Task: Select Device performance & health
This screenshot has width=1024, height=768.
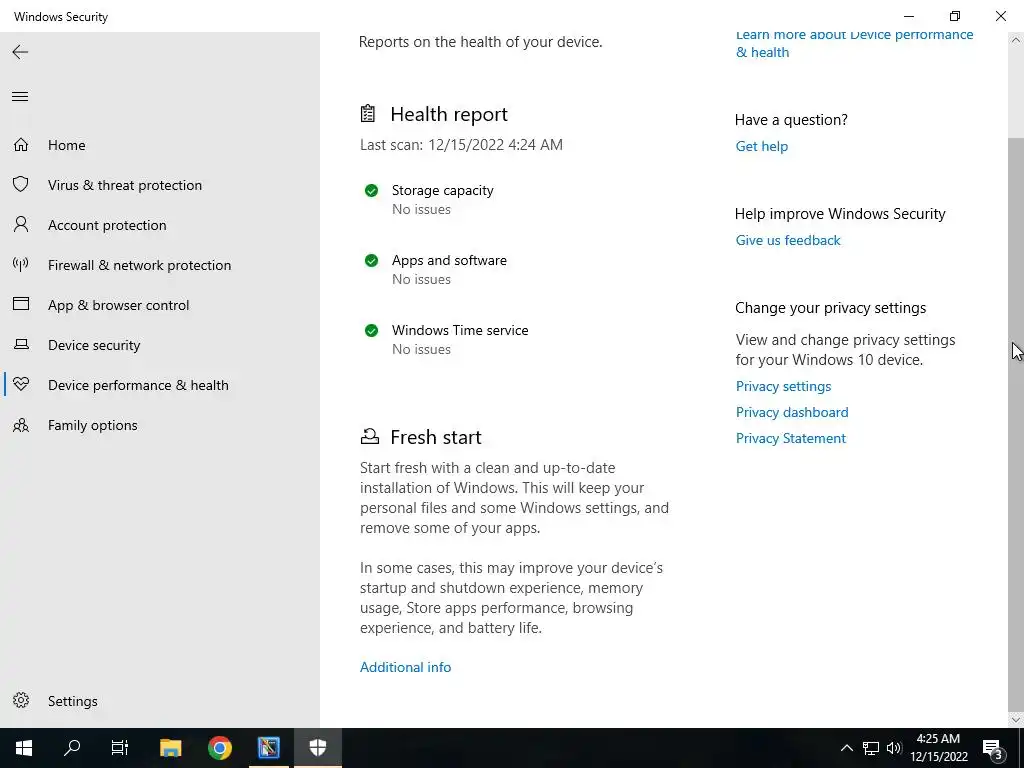Action: tap(138, 385)
